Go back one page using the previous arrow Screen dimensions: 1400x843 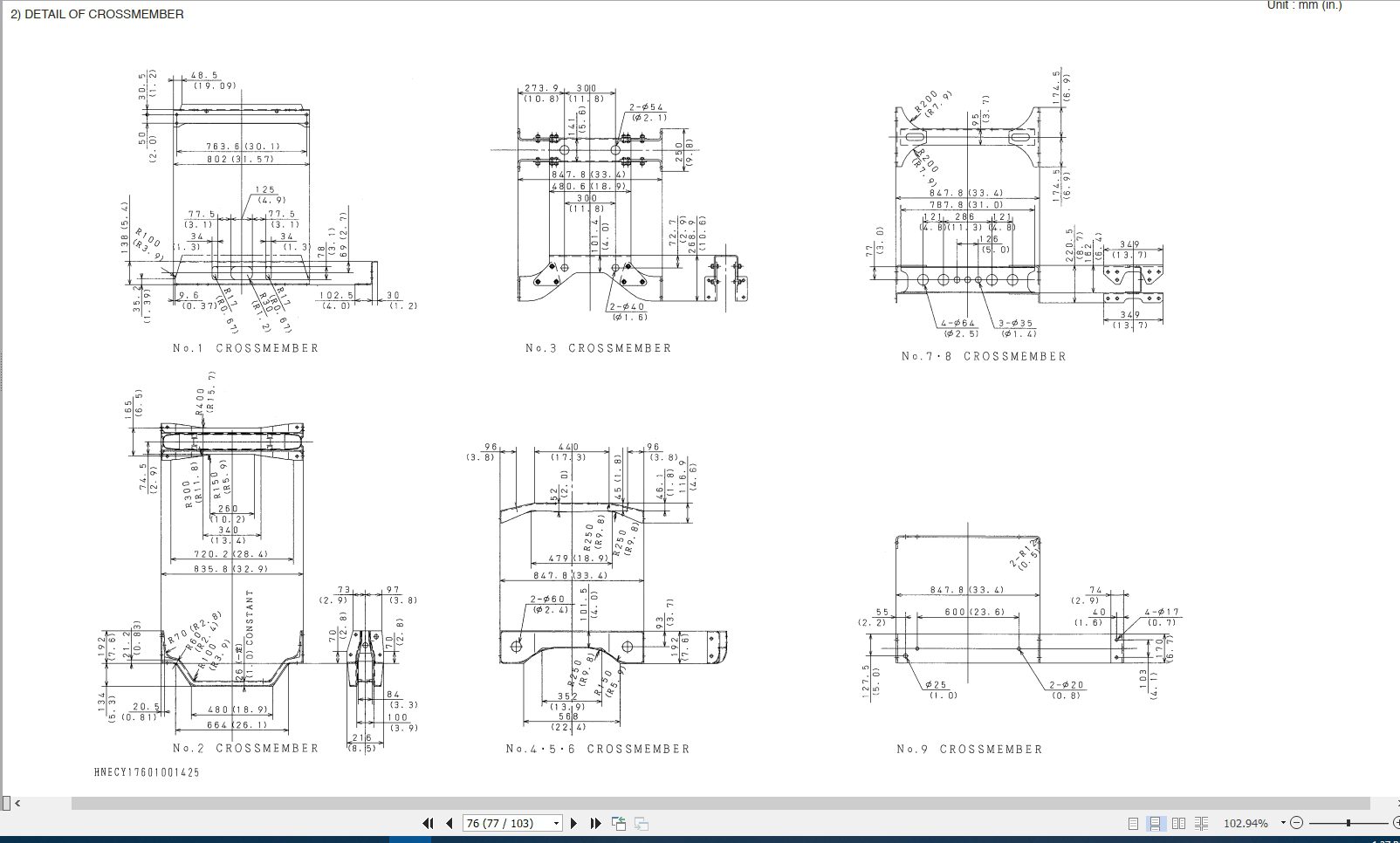450,823
